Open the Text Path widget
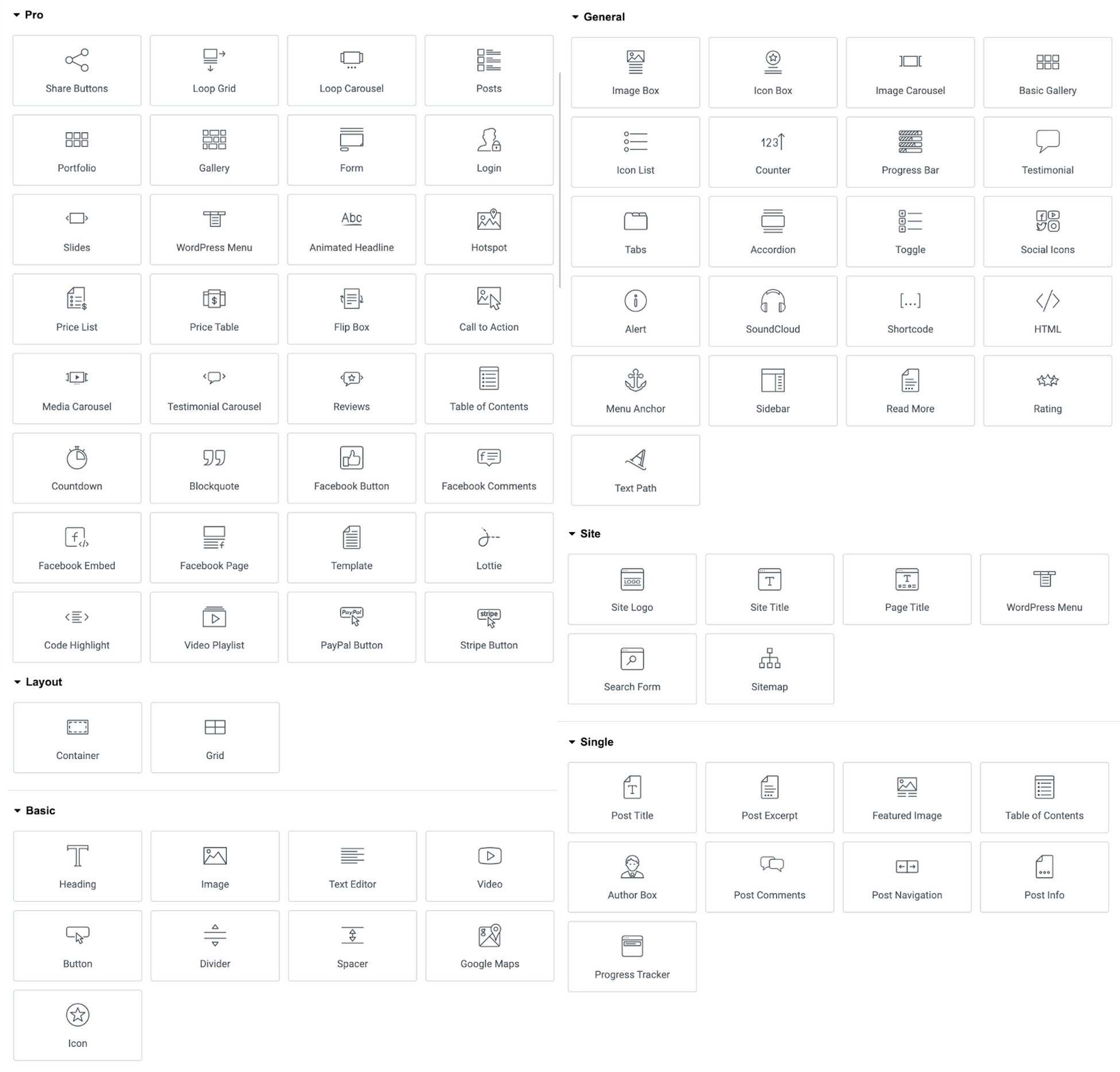 634,470
